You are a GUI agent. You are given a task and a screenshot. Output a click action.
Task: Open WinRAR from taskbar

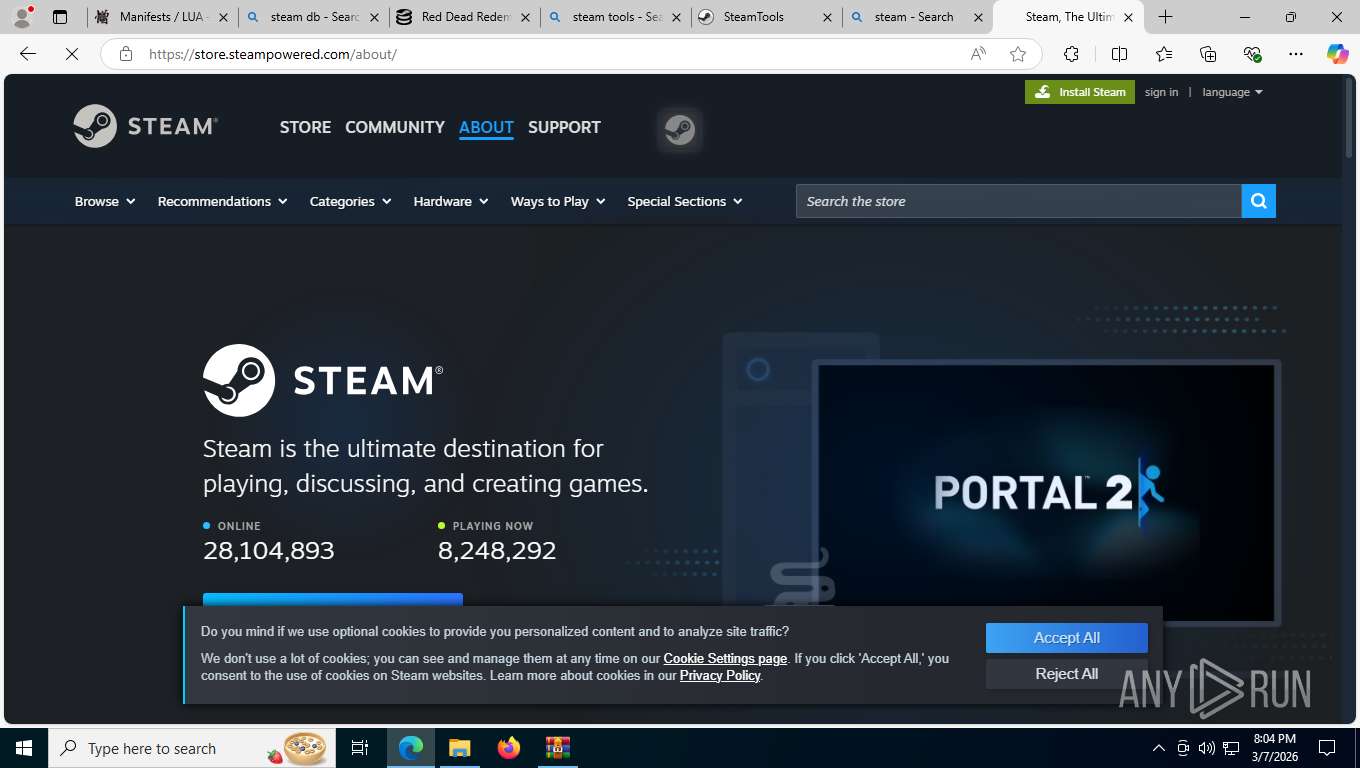(558, 748)
